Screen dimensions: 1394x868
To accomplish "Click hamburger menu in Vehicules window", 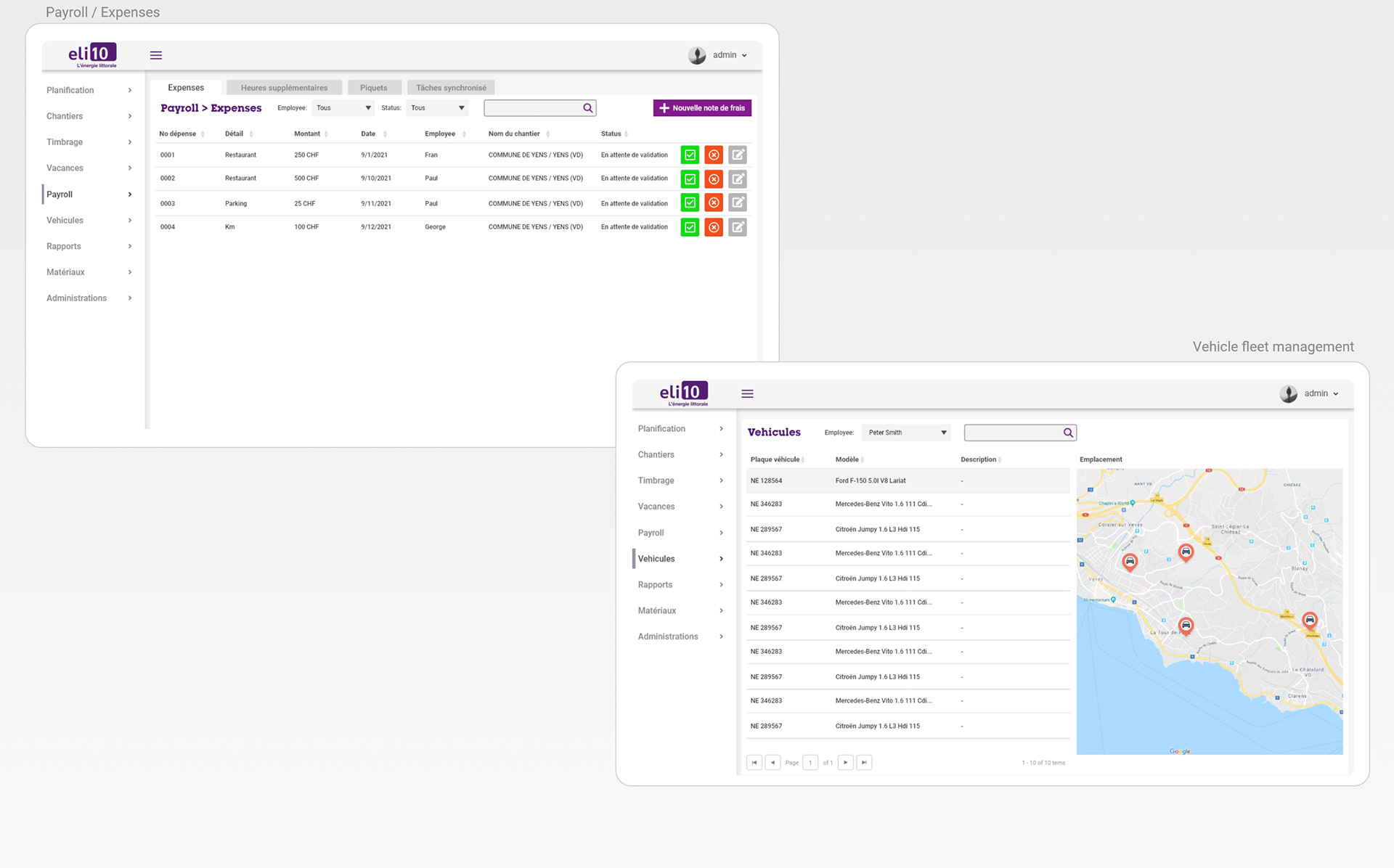I will coord(747,393).
